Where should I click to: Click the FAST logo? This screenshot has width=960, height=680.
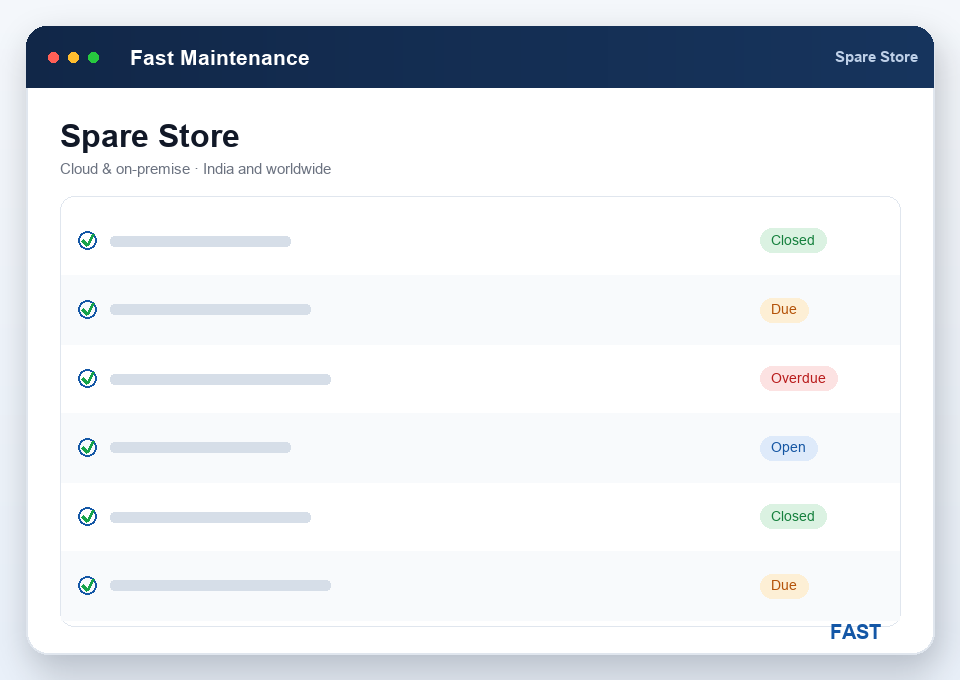855,632
